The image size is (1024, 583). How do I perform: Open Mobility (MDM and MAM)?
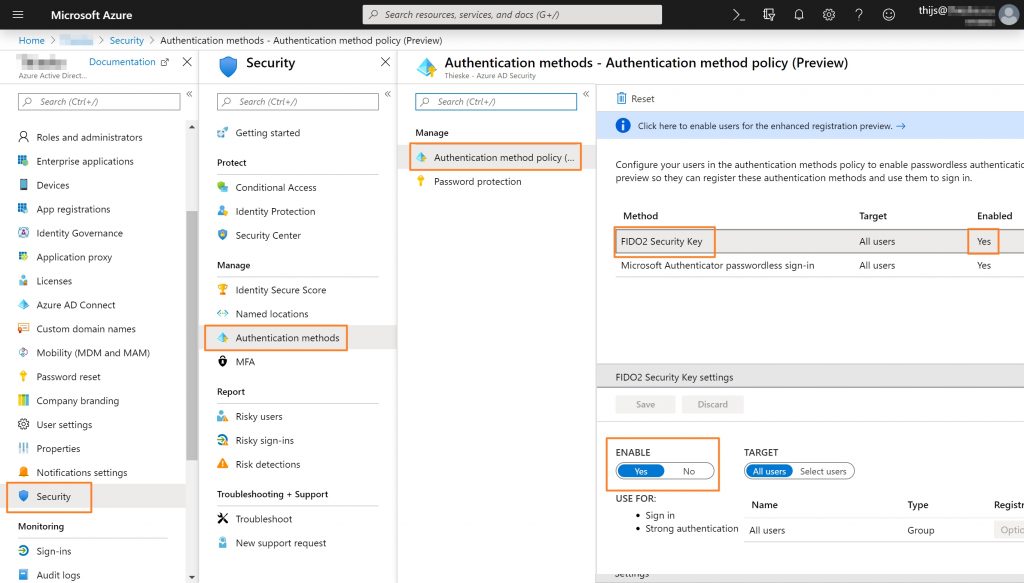pyautogui.click(x=93, y=353)
